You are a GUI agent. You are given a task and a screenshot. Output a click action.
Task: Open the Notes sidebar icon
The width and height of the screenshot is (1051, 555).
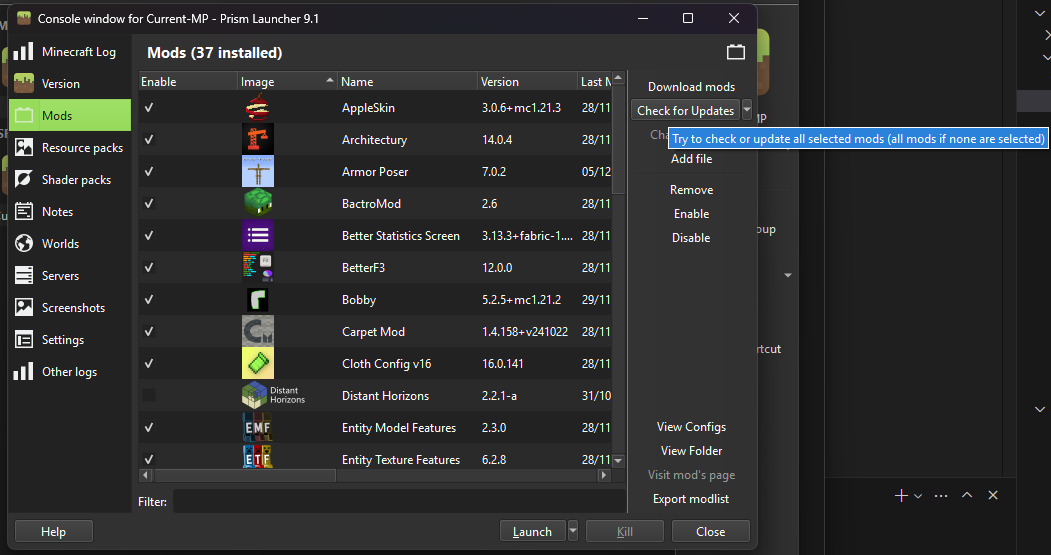pyautogui.click(x=24, y=212)
